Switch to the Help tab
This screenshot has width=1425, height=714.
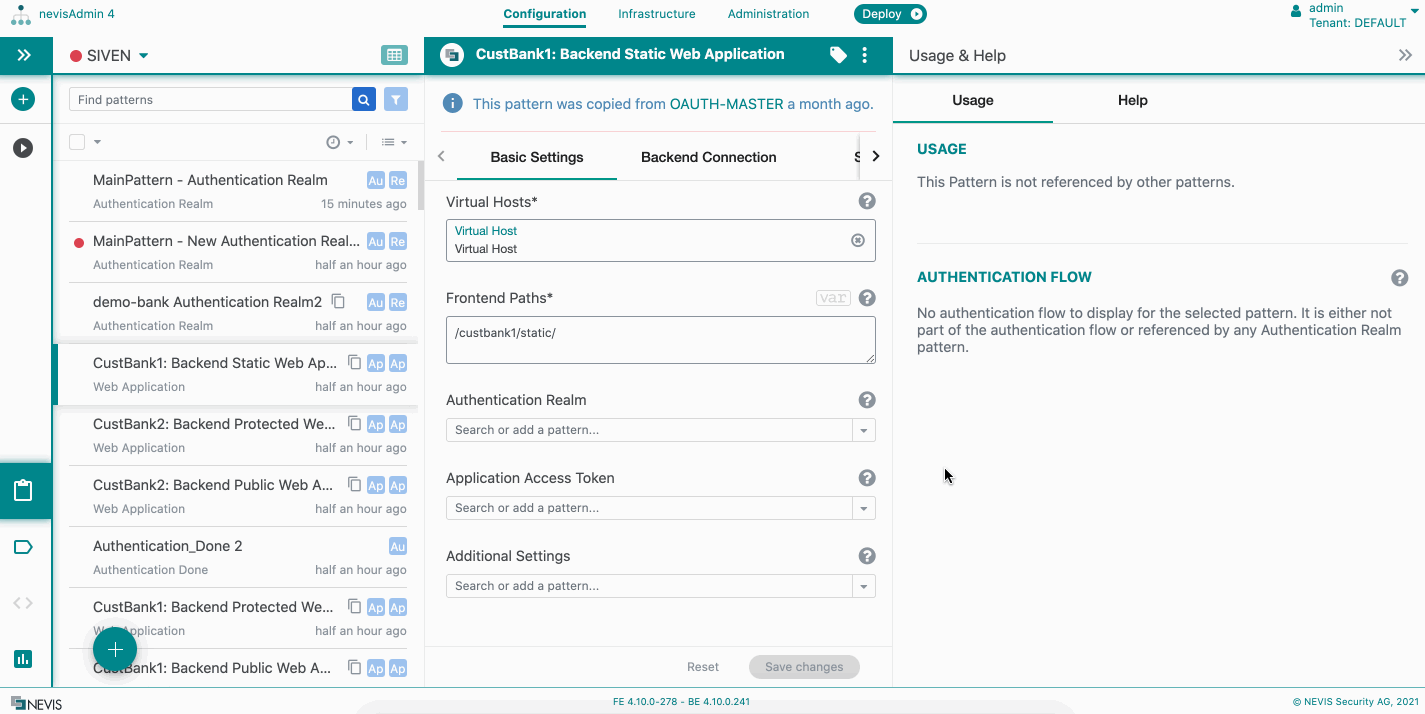(x=1132, y=100)
